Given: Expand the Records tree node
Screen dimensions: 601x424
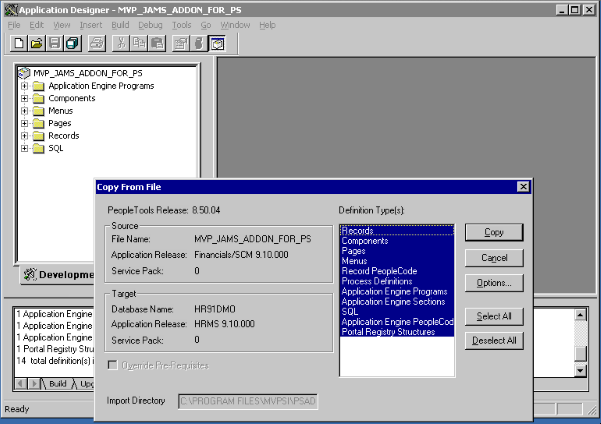Looking at the screenshot, I should [25, 136].
